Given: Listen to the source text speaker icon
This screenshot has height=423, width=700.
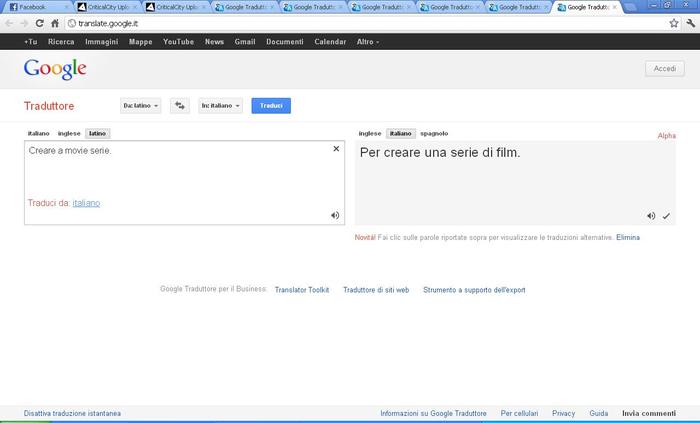Looking at the screenshot, I should pos(335,216).
